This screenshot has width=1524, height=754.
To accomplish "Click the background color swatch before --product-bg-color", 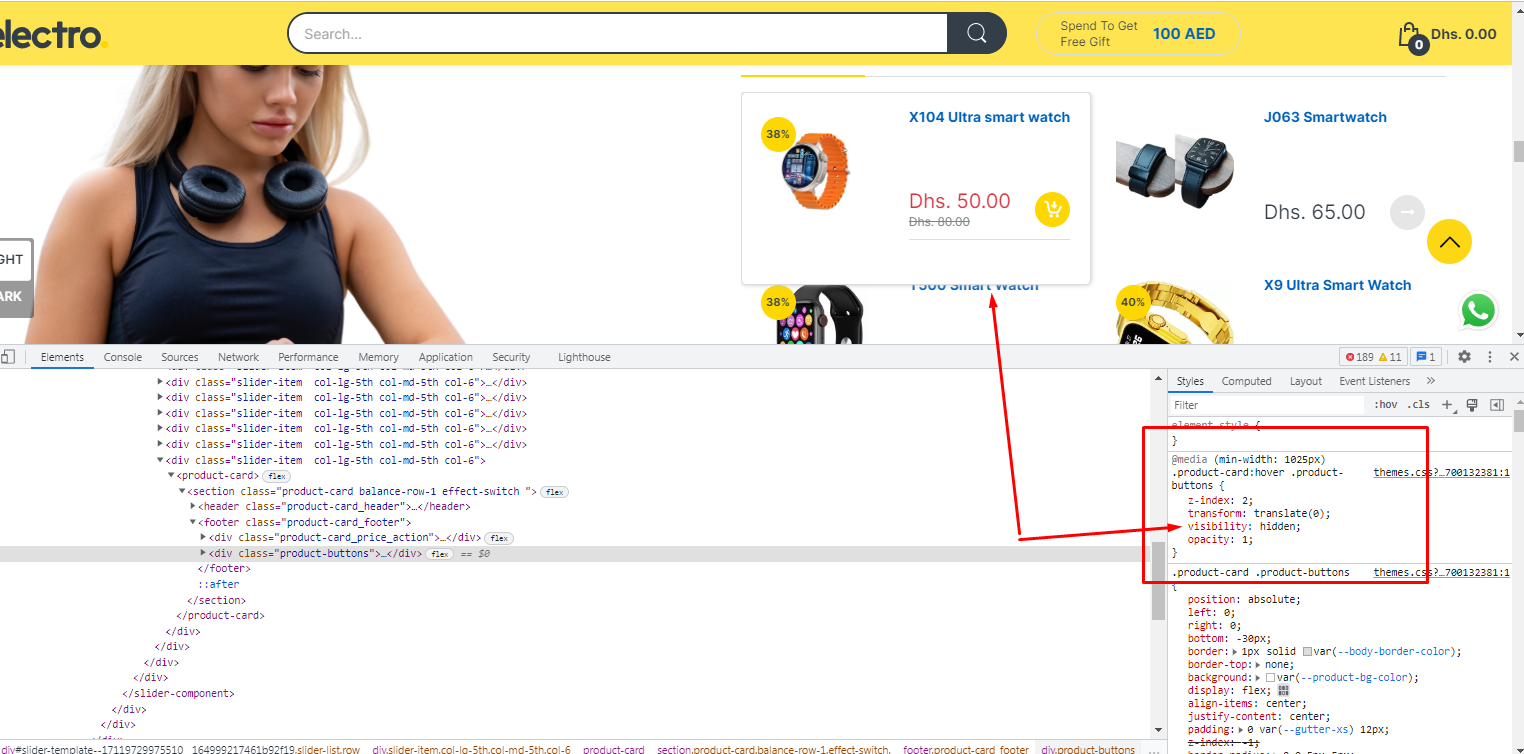I will (1271, 678).
